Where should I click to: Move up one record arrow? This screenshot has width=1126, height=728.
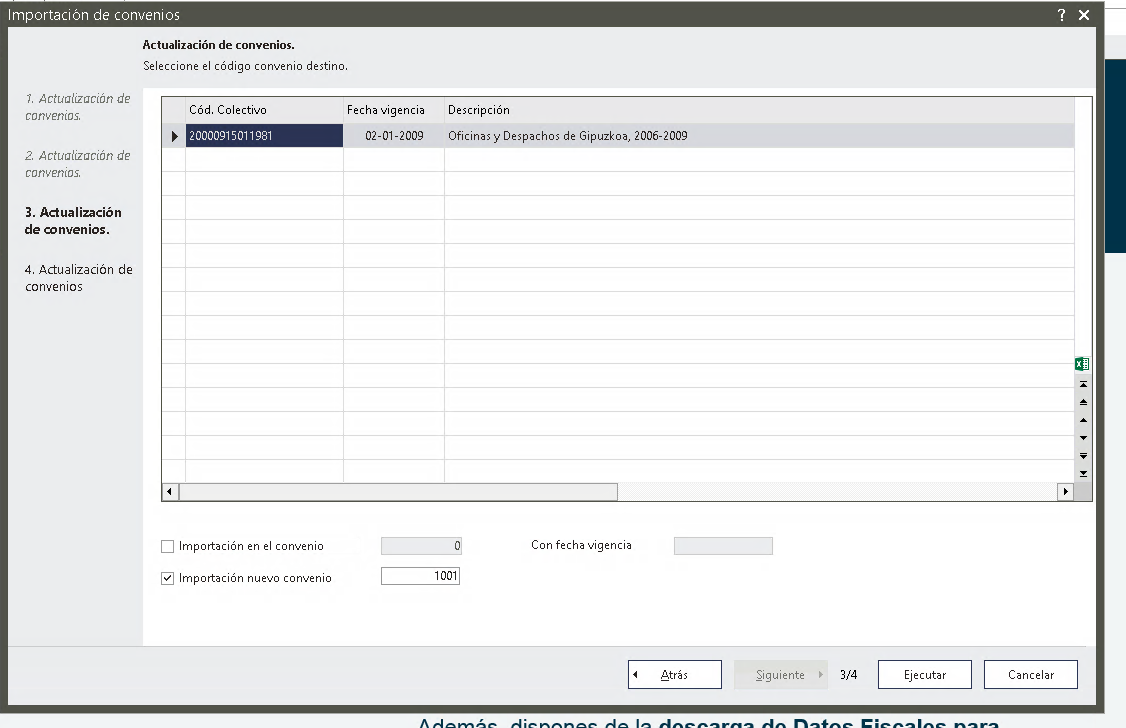(1083, 420)
